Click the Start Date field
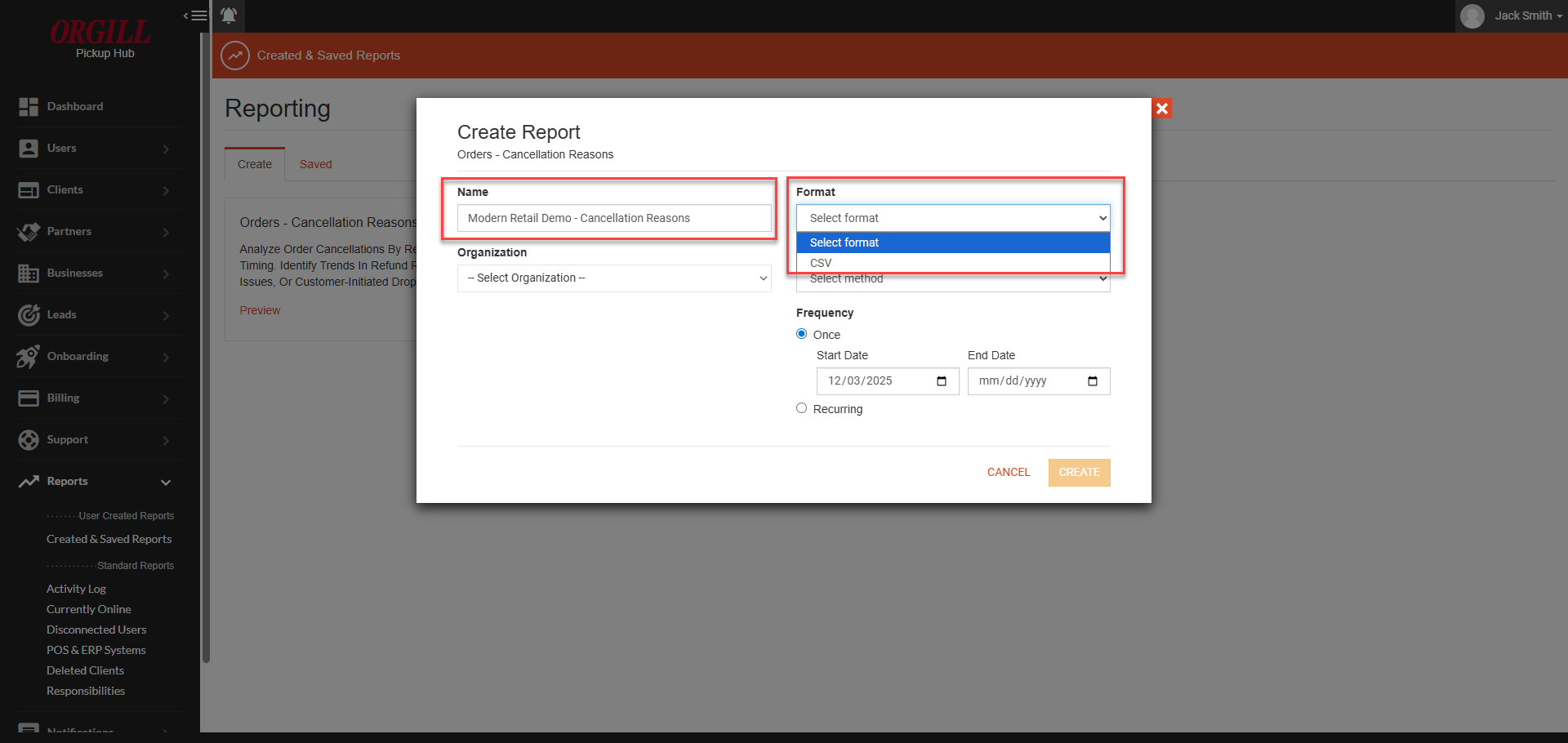The image size is (1568, 743). coord(888,381)
